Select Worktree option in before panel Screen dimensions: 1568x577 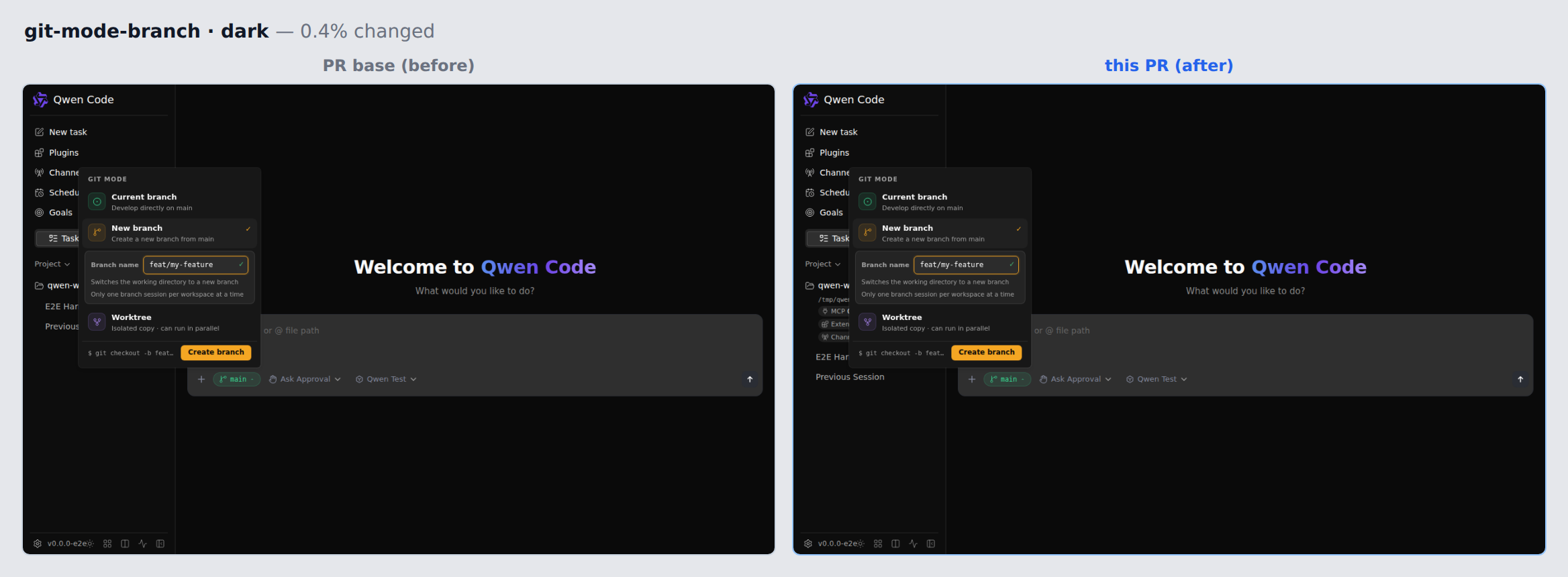(x=170, y=322)
